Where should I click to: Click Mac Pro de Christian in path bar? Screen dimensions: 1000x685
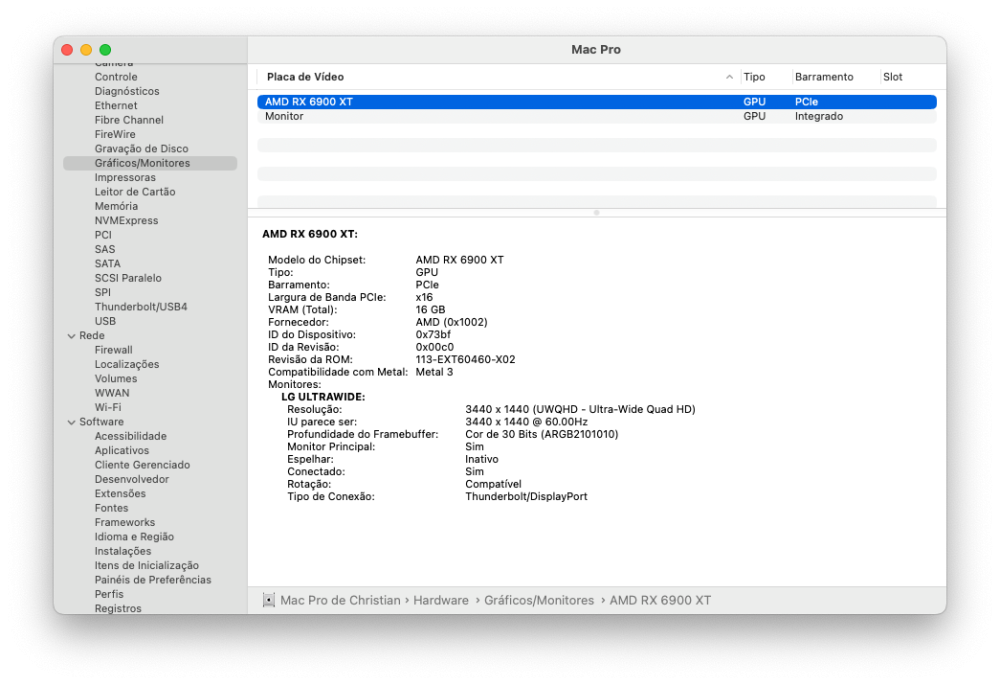(340, 600)
